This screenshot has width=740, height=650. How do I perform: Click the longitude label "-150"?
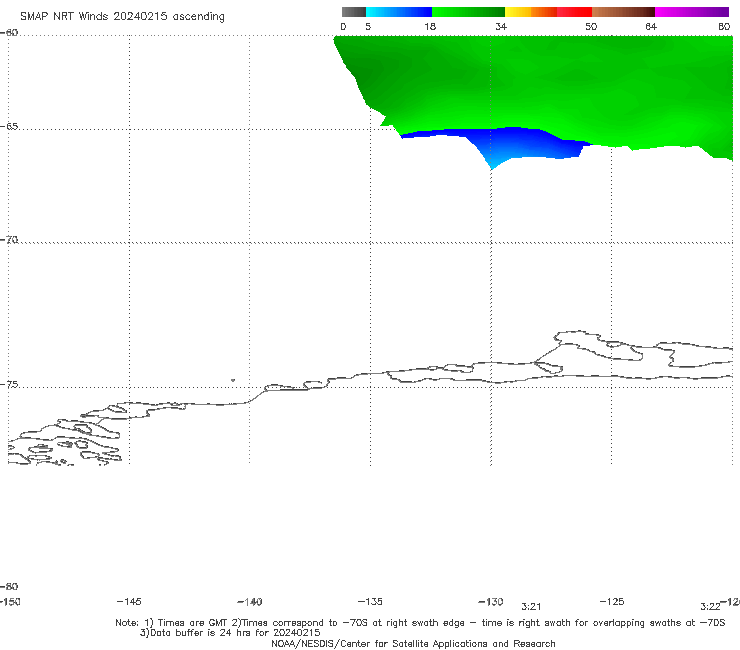[x=10, y=602]
